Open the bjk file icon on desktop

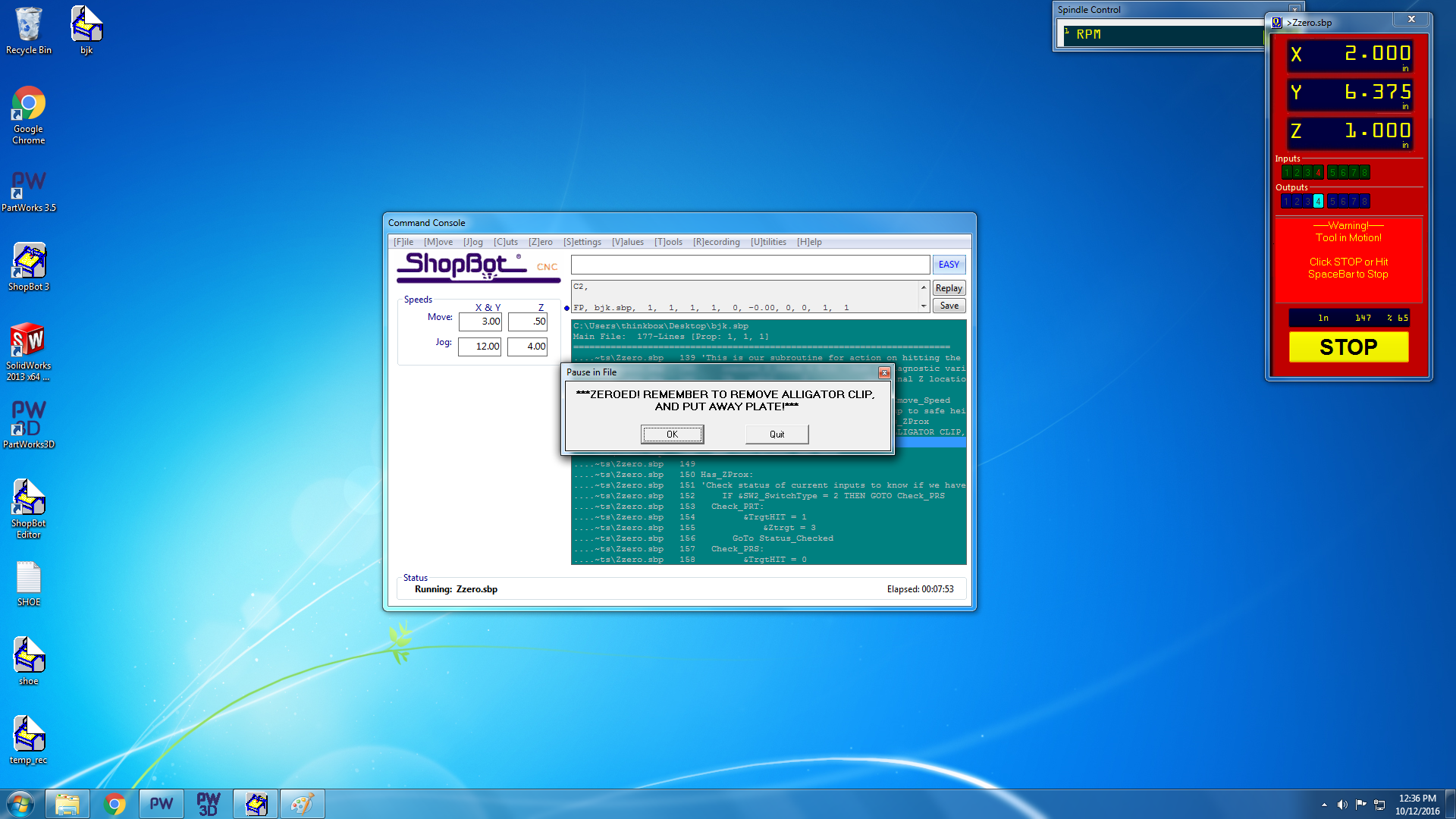(x=86, y=30)
